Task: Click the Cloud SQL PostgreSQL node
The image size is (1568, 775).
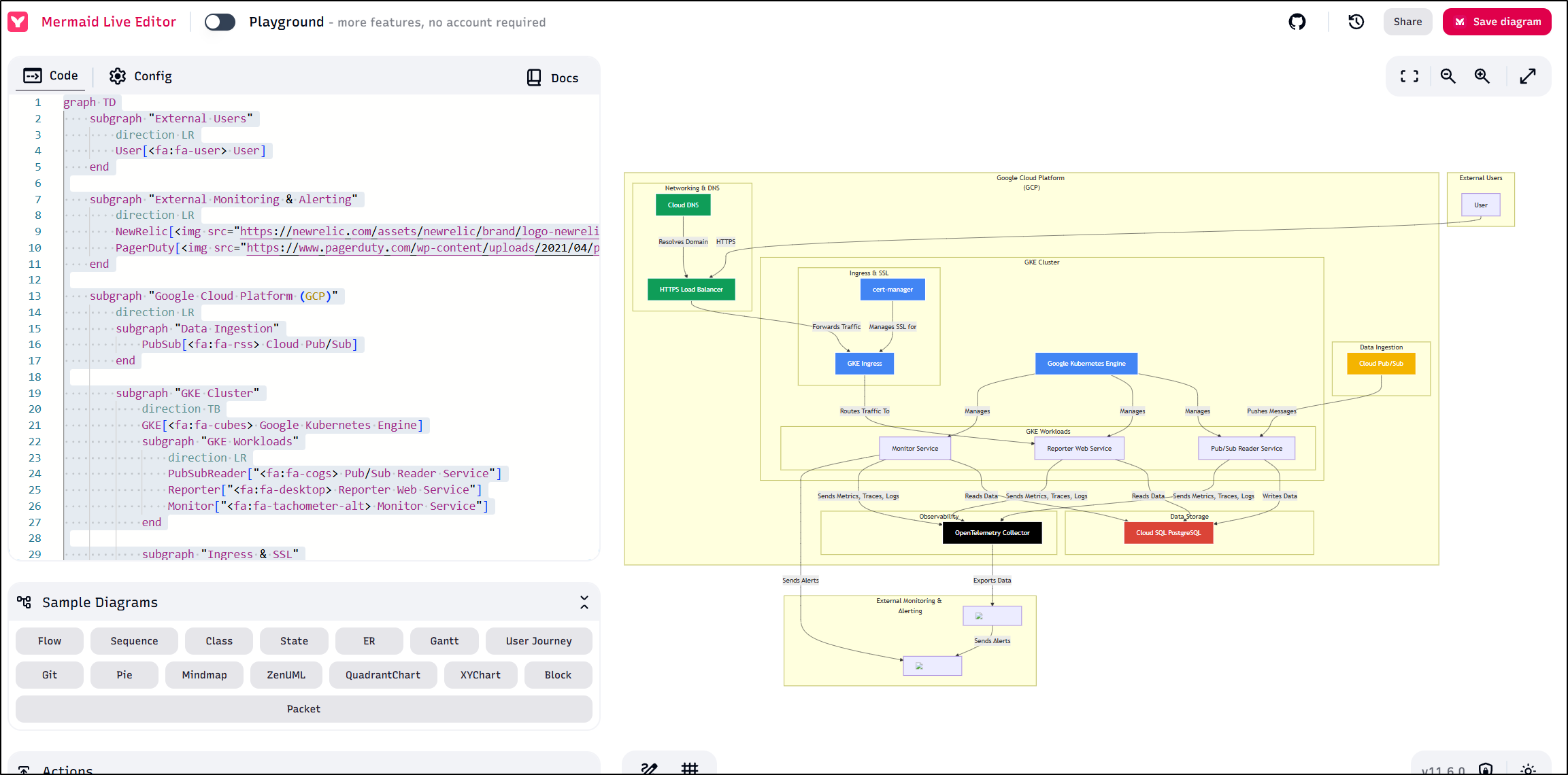Action: point(1169,533)
